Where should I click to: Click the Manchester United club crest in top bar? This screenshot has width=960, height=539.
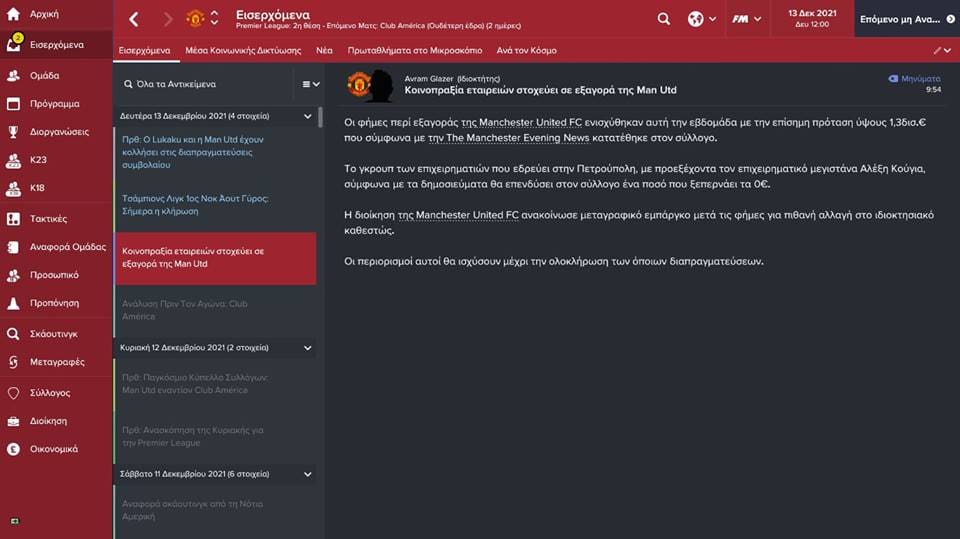pyautogui.click(x=195, y=19)
